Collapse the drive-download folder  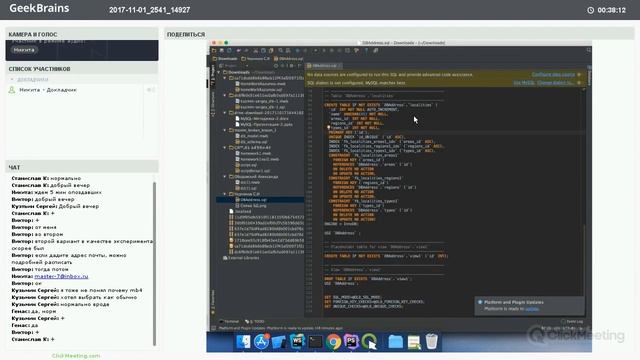(225, 113)
